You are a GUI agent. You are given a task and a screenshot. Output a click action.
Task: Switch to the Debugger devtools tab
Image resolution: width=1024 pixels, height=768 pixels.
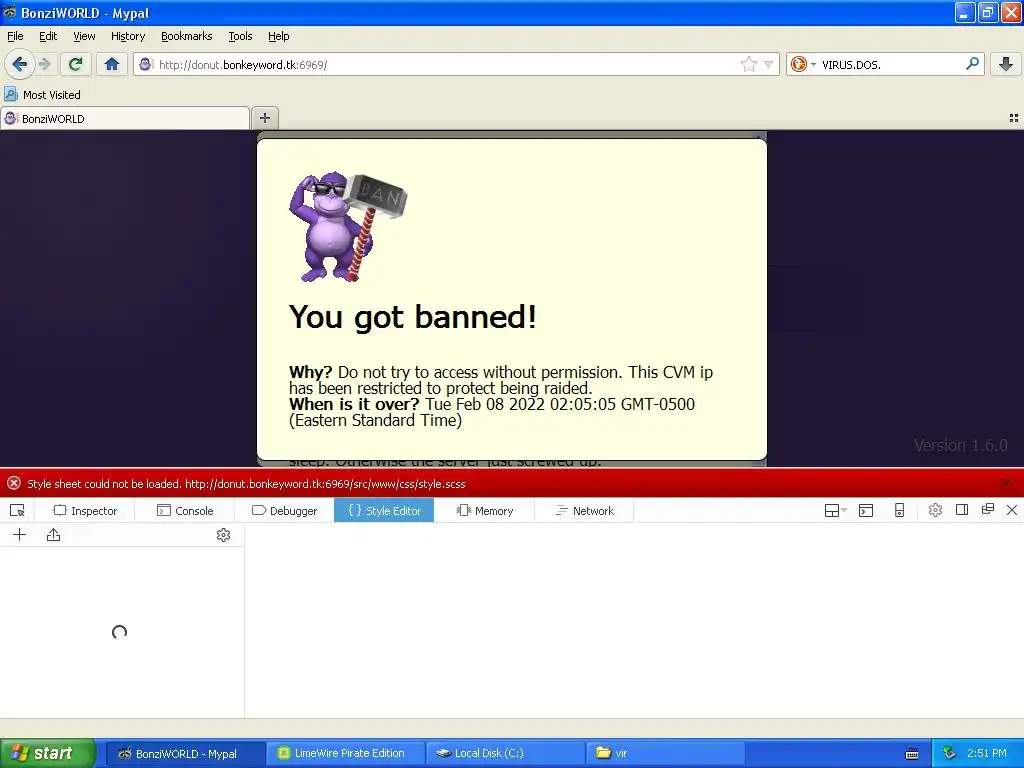[284, 511]
